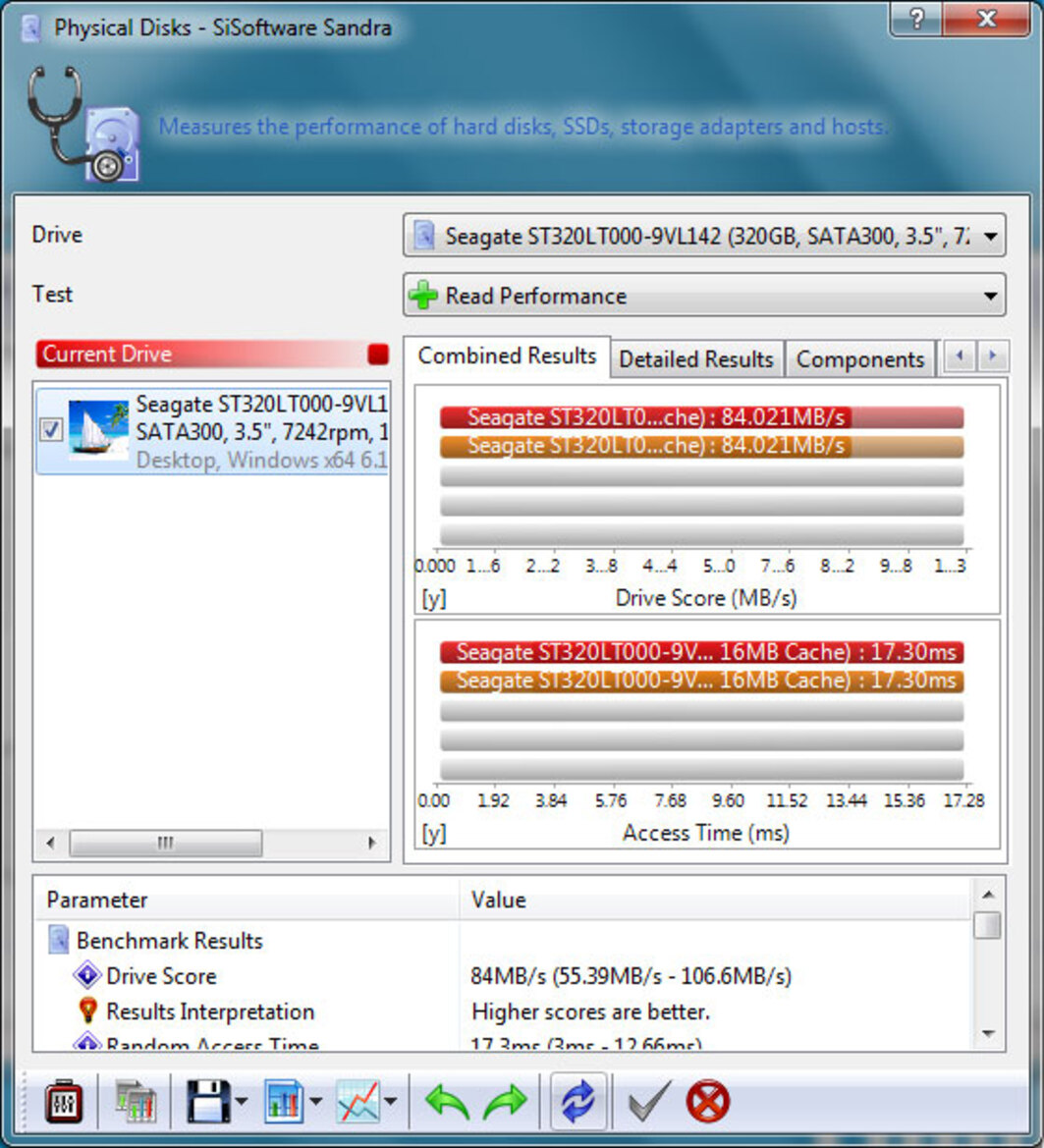Click the Current Drive red header bar
This screenshot has width=1044, height=1148.
tap(212, 355)
